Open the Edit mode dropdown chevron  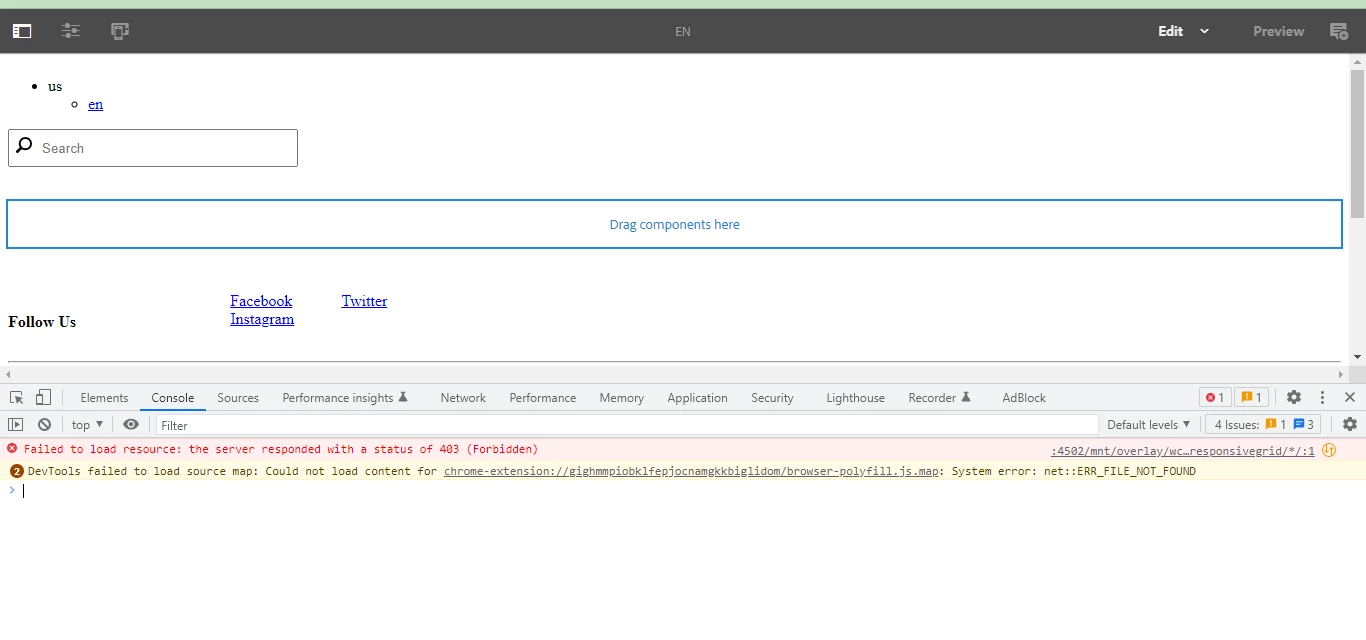tap(1204, 31)
